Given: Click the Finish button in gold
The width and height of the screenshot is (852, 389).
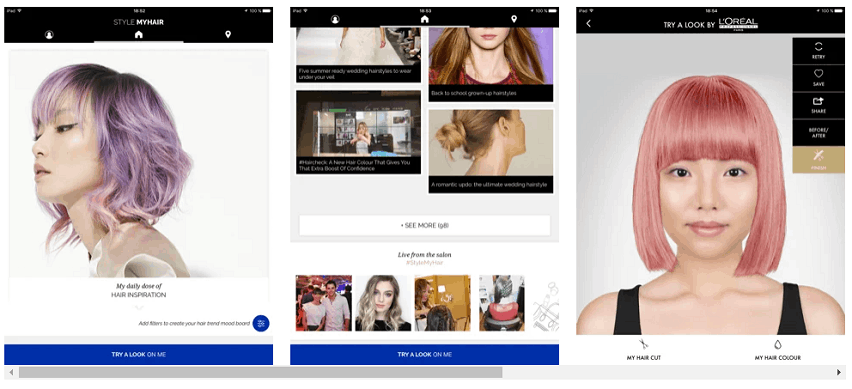Looking at the screenshot, I should pos(818,160).
